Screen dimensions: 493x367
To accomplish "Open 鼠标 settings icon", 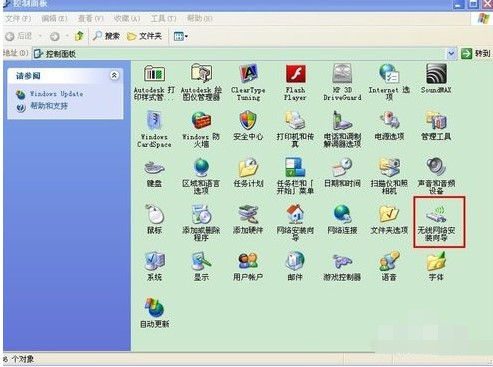I will pyautogui.click(x=154, y=214).
